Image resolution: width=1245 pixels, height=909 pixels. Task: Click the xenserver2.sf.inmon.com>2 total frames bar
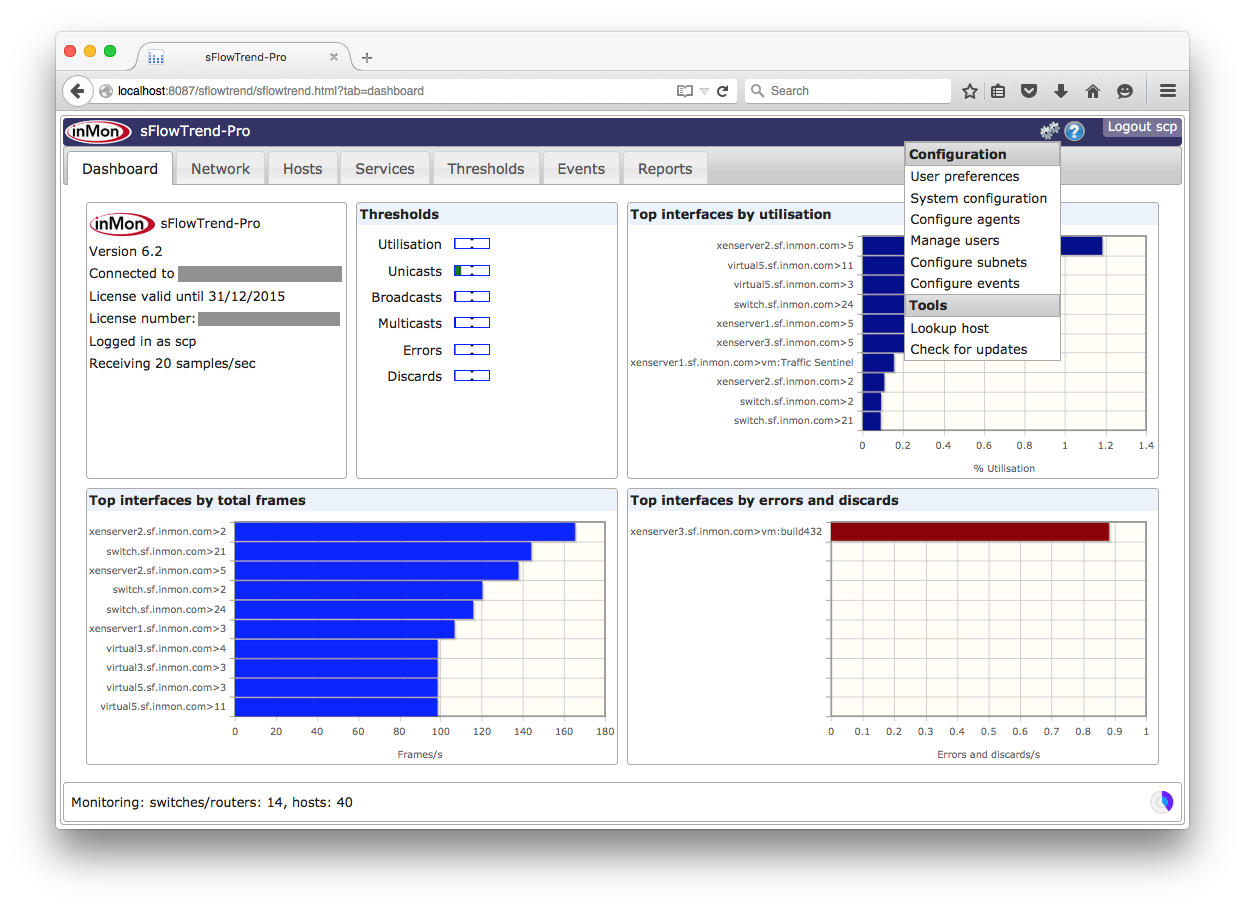pyautogui.click(x=405, y=532)
